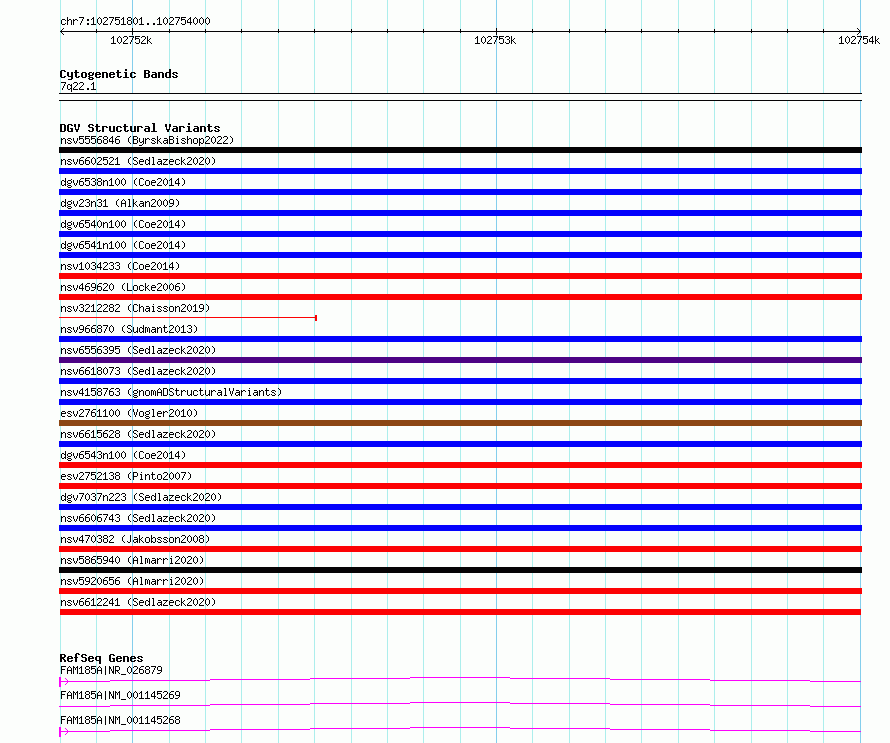Select the red bar for nsv6612241
Viewport: 890px width, 743px height.
[x=460, y=612]
